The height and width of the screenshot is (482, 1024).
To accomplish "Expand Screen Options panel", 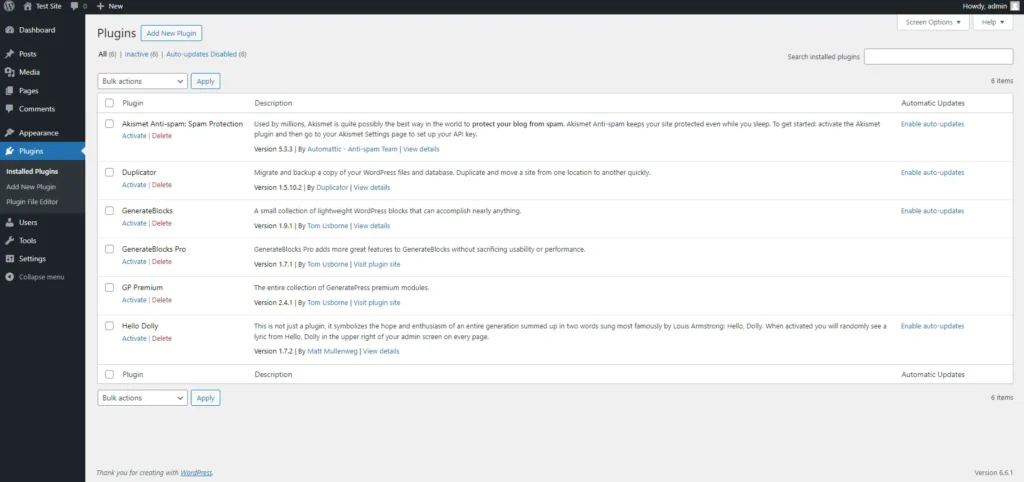I will tap(933, 22).
